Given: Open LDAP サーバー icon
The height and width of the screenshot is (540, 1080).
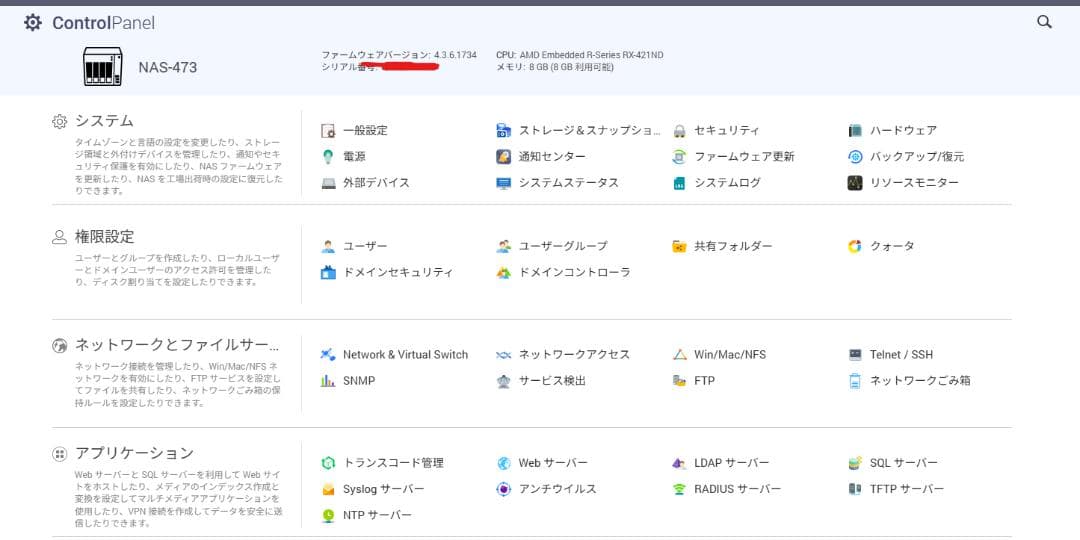Looking at the screenshot, I should tap(679, 464).
